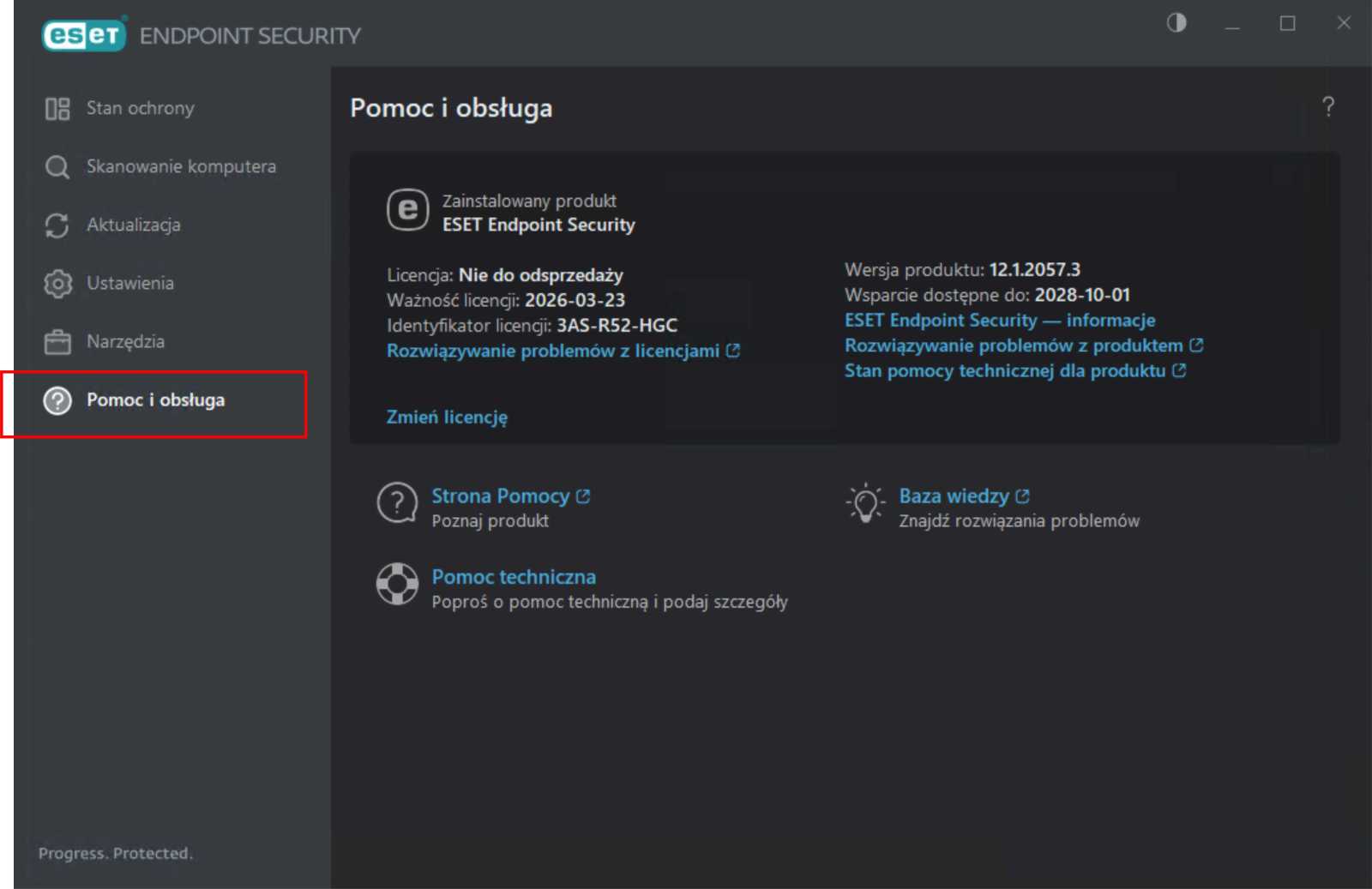Click the Stan ochrony dashboard icon
Screen dimensions: 1372x889
point(57,109)
